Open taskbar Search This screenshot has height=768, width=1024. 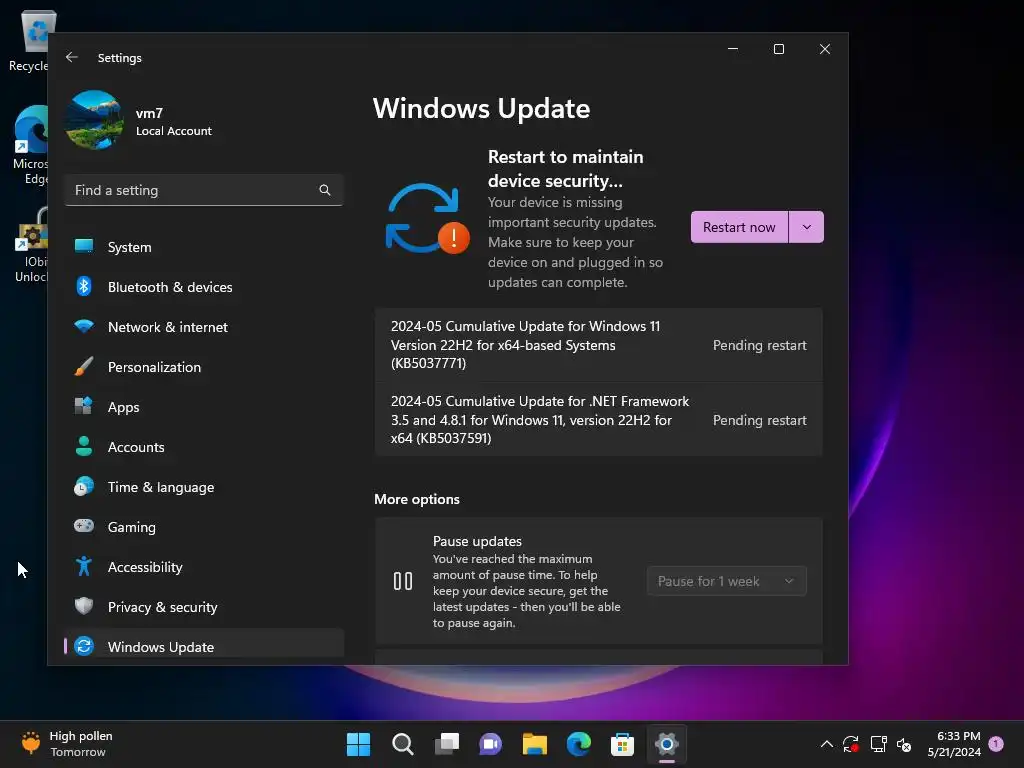point(402,744)
